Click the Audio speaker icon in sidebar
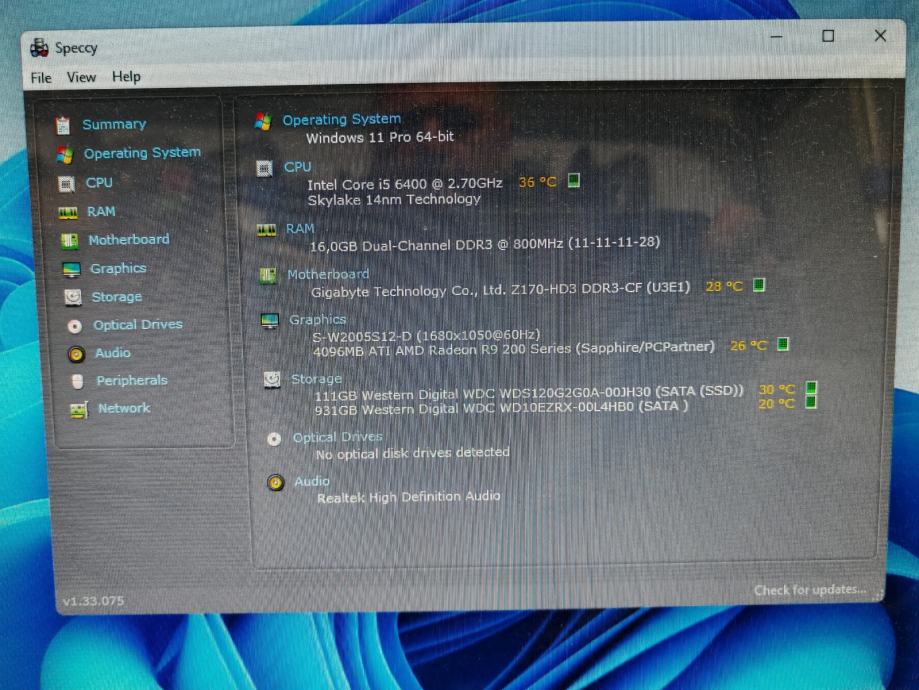 (76, 354)
